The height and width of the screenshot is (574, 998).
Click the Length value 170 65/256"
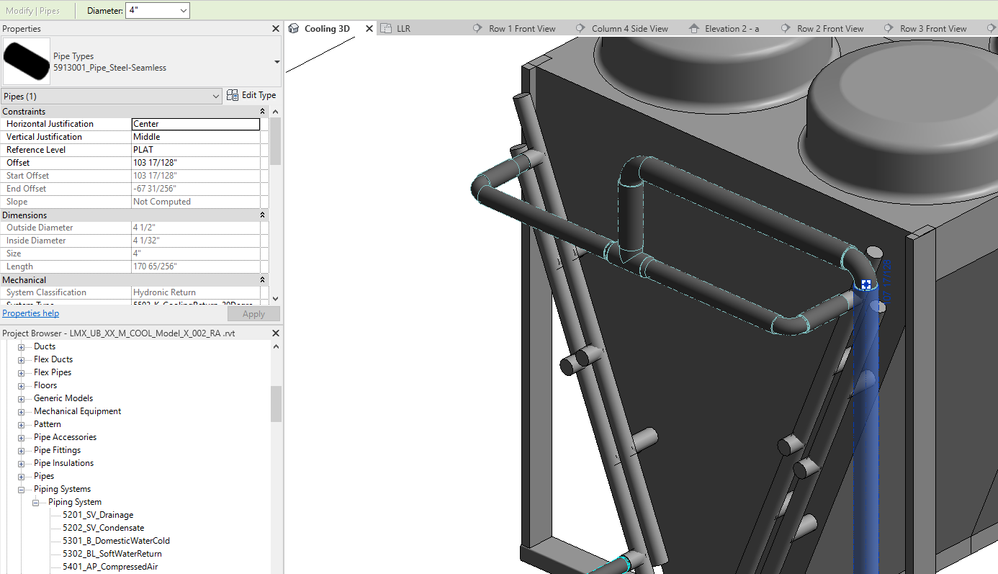tap(195, 267)
